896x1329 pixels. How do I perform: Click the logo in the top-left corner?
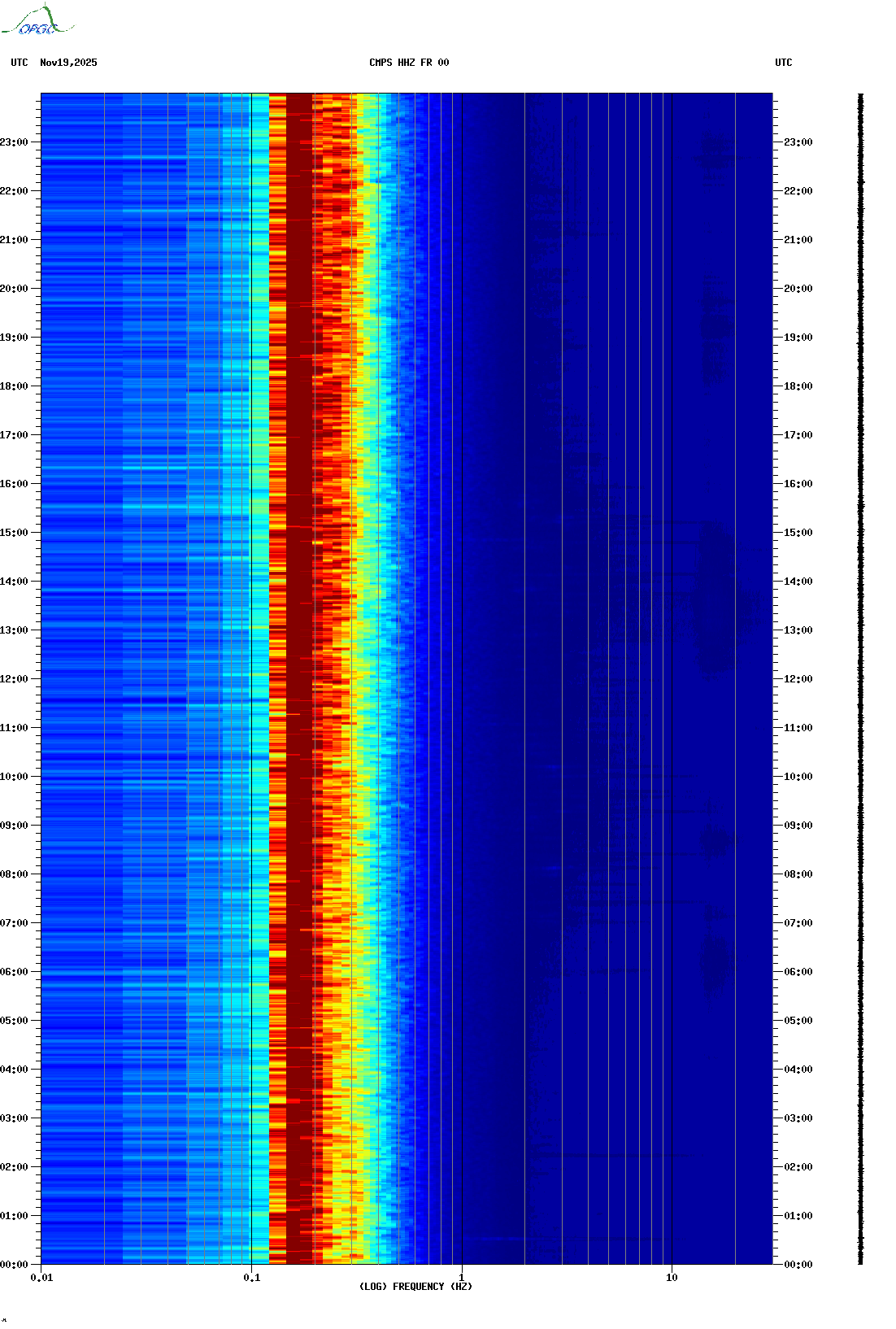pos(37,21)
